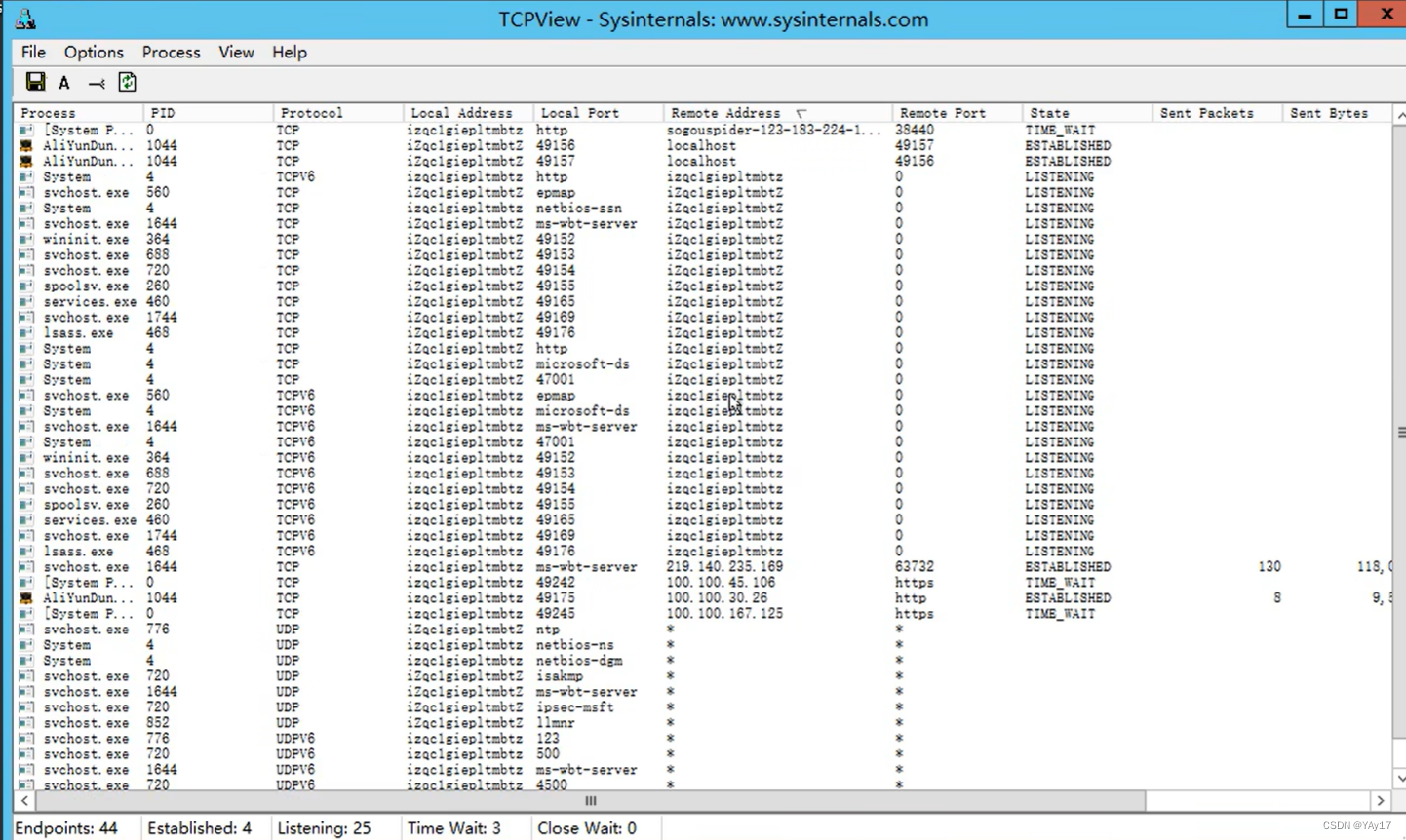Viewport: 1406px width, 840px height.
Task: Toggle the Resolve Addresses 'A' toolbar icon
Action: [64, 83]
